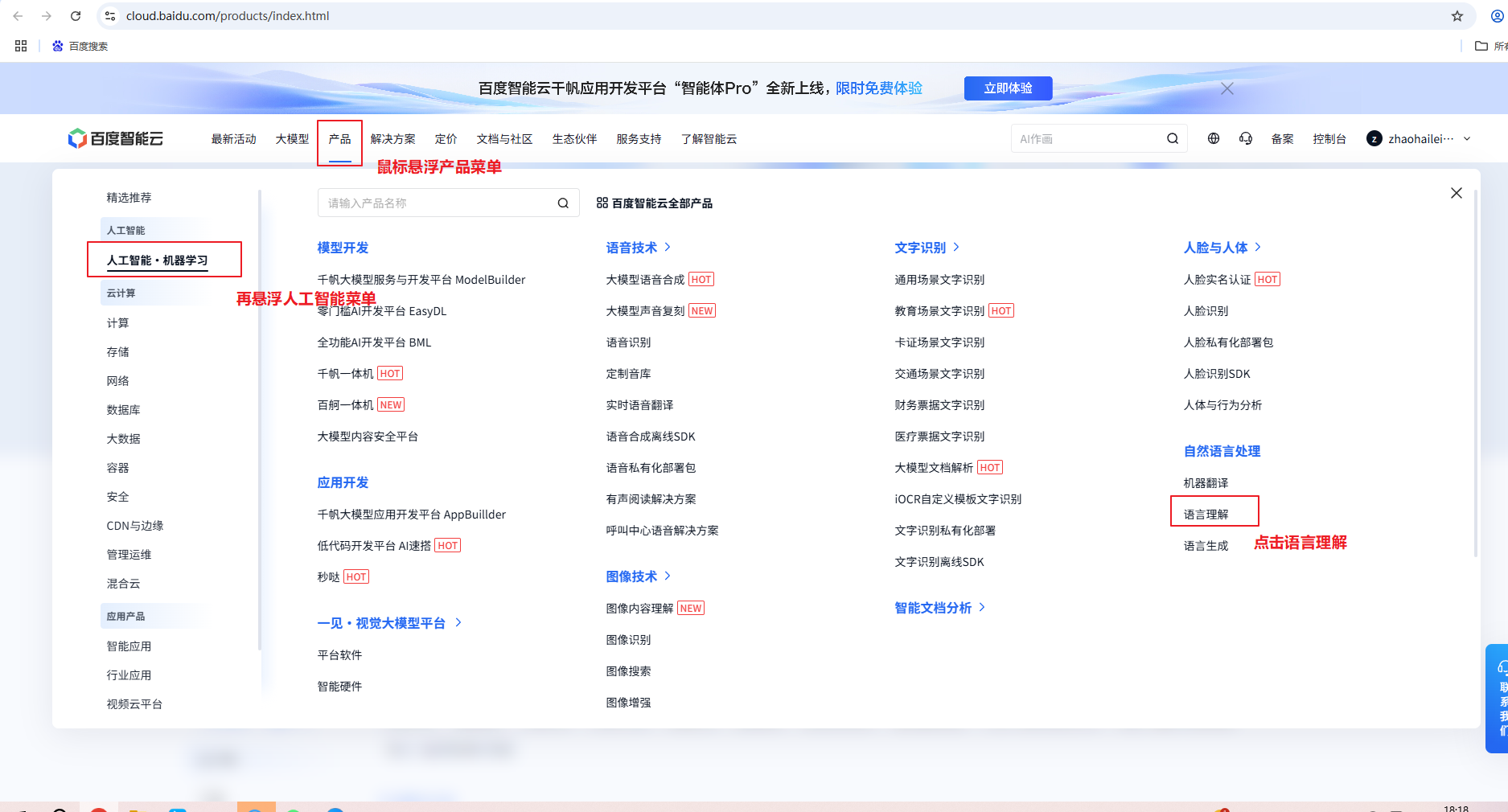This screenshot has width=1508, height=812.
Task: Open the 控制台 console link
Action: click(1329, 139)
